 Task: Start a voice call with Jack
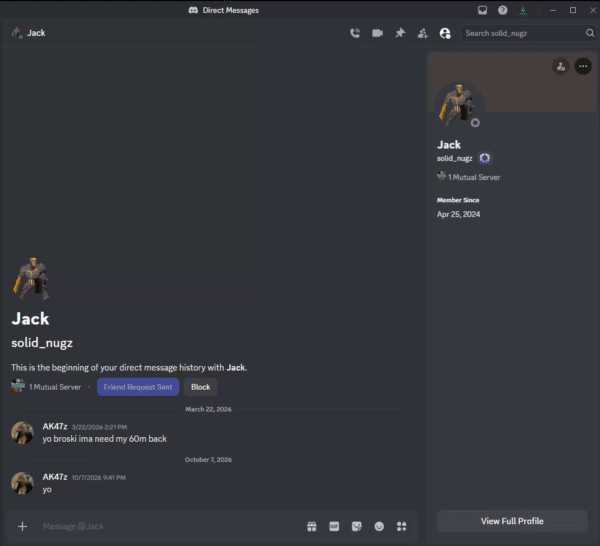[x=355, y=33]
